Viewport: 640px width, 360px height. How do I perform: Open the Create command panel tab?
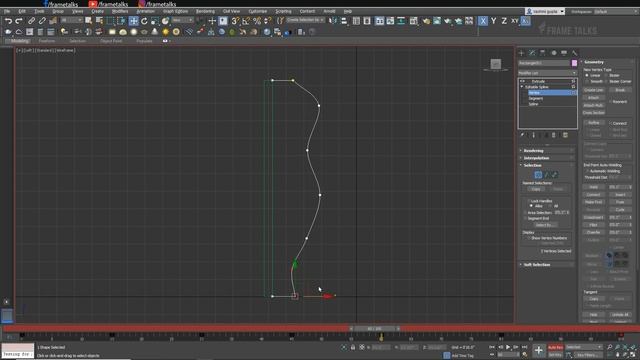521,53
